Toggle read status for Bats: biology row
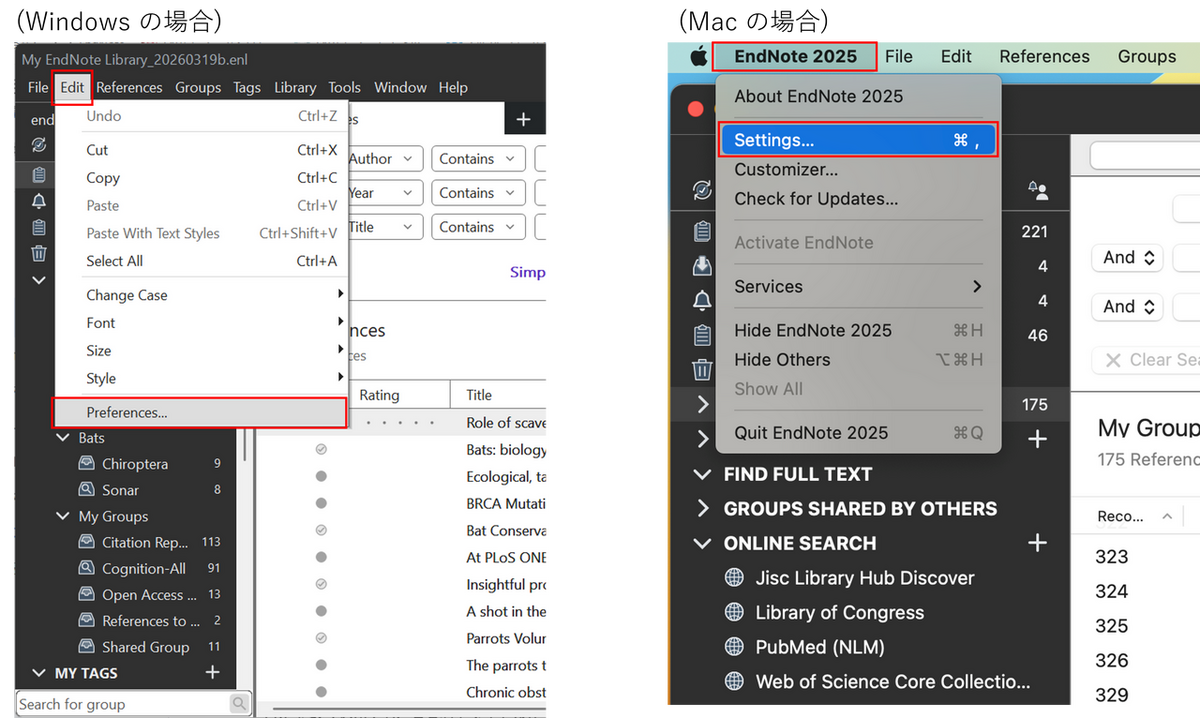 321,450
